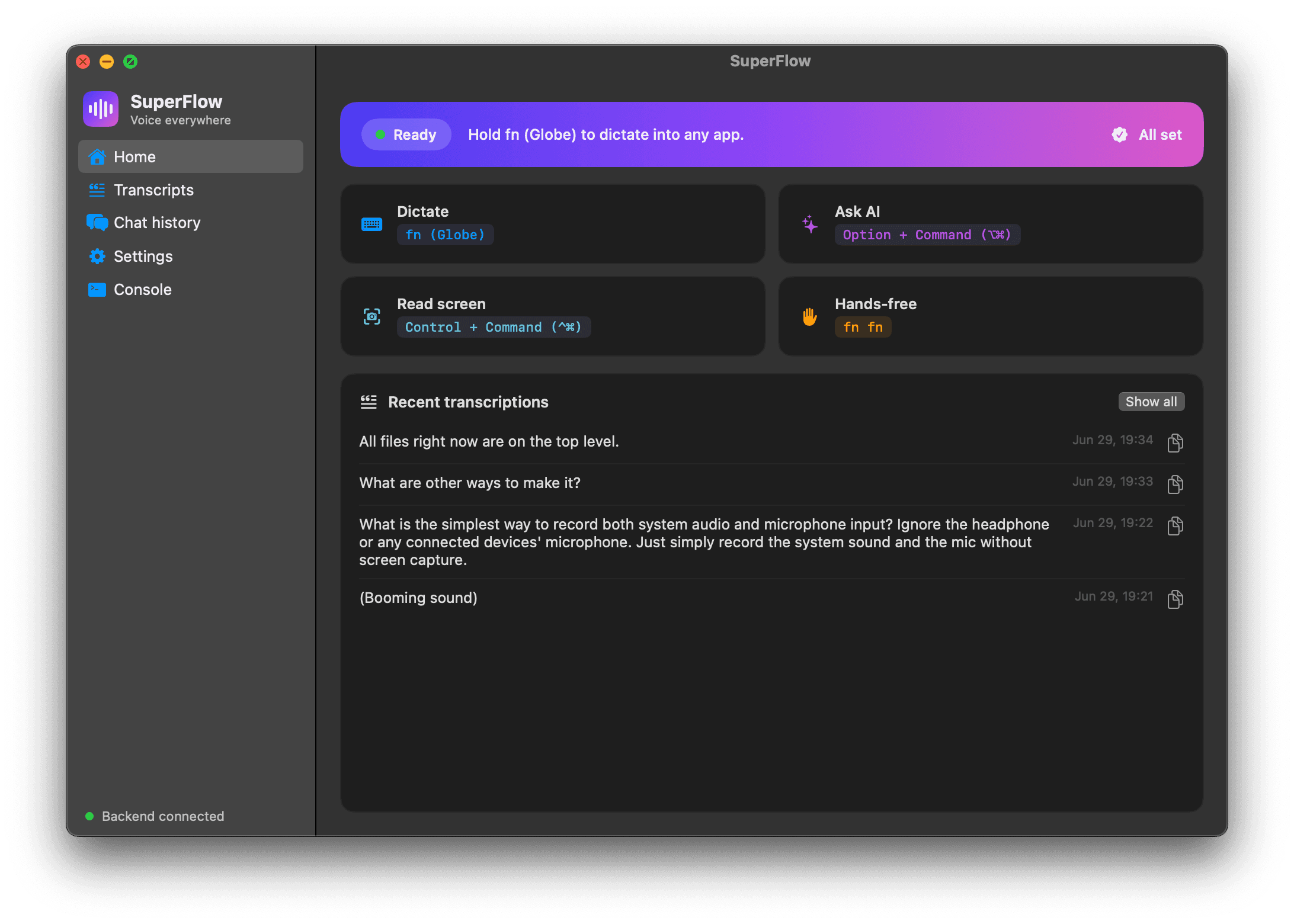
Task: Open the Home sidebar item
Action: click(190, 157)
